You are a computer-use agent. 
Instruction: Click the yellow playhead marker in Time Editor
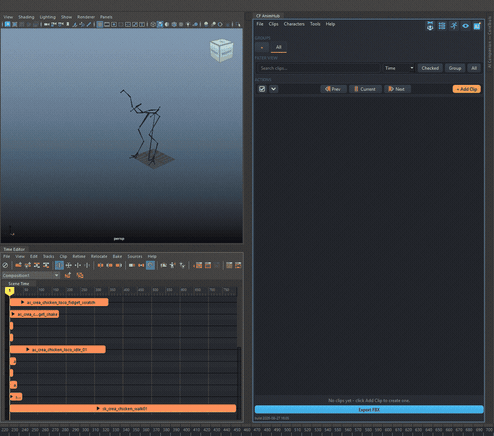click(x=9, y=291)
